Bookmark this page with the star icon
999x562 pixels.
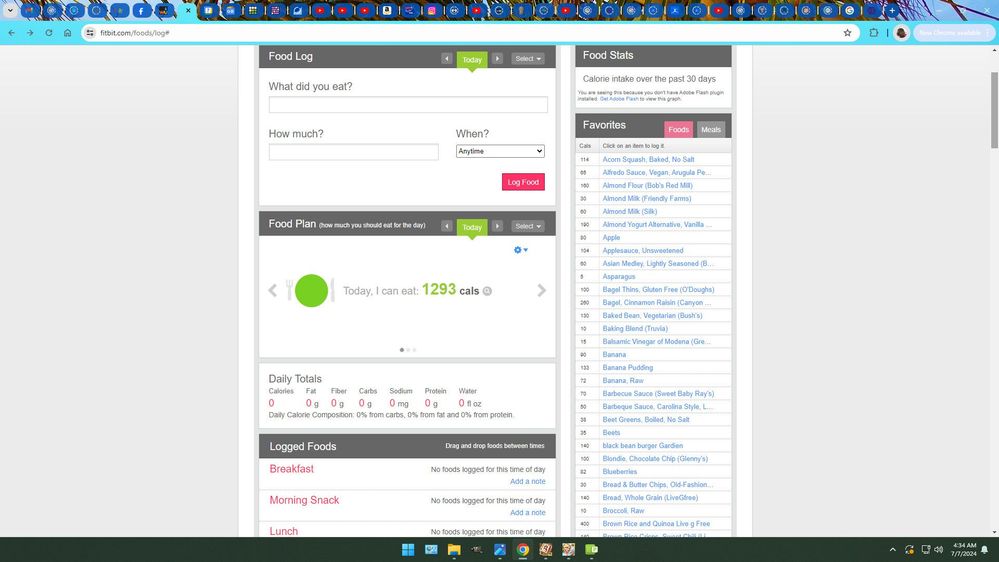[x=847, y=32]
